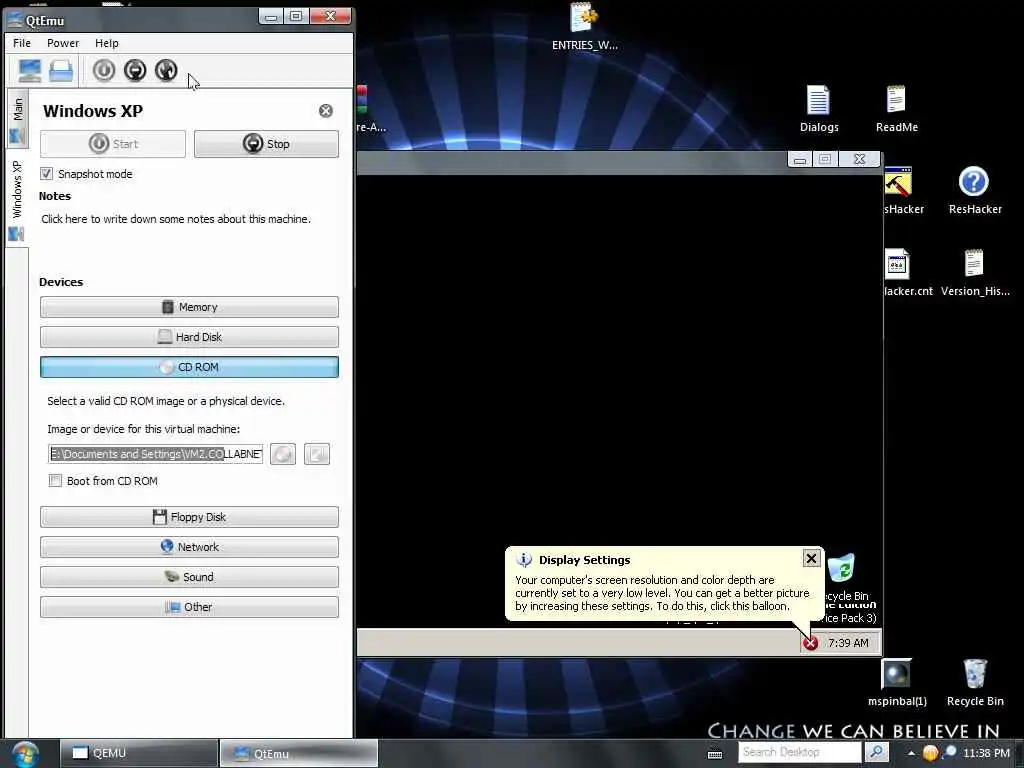Toggle the Snapshot mode checkbox
This screenshot has height=768, width=1024.
[x=46, y=174]
